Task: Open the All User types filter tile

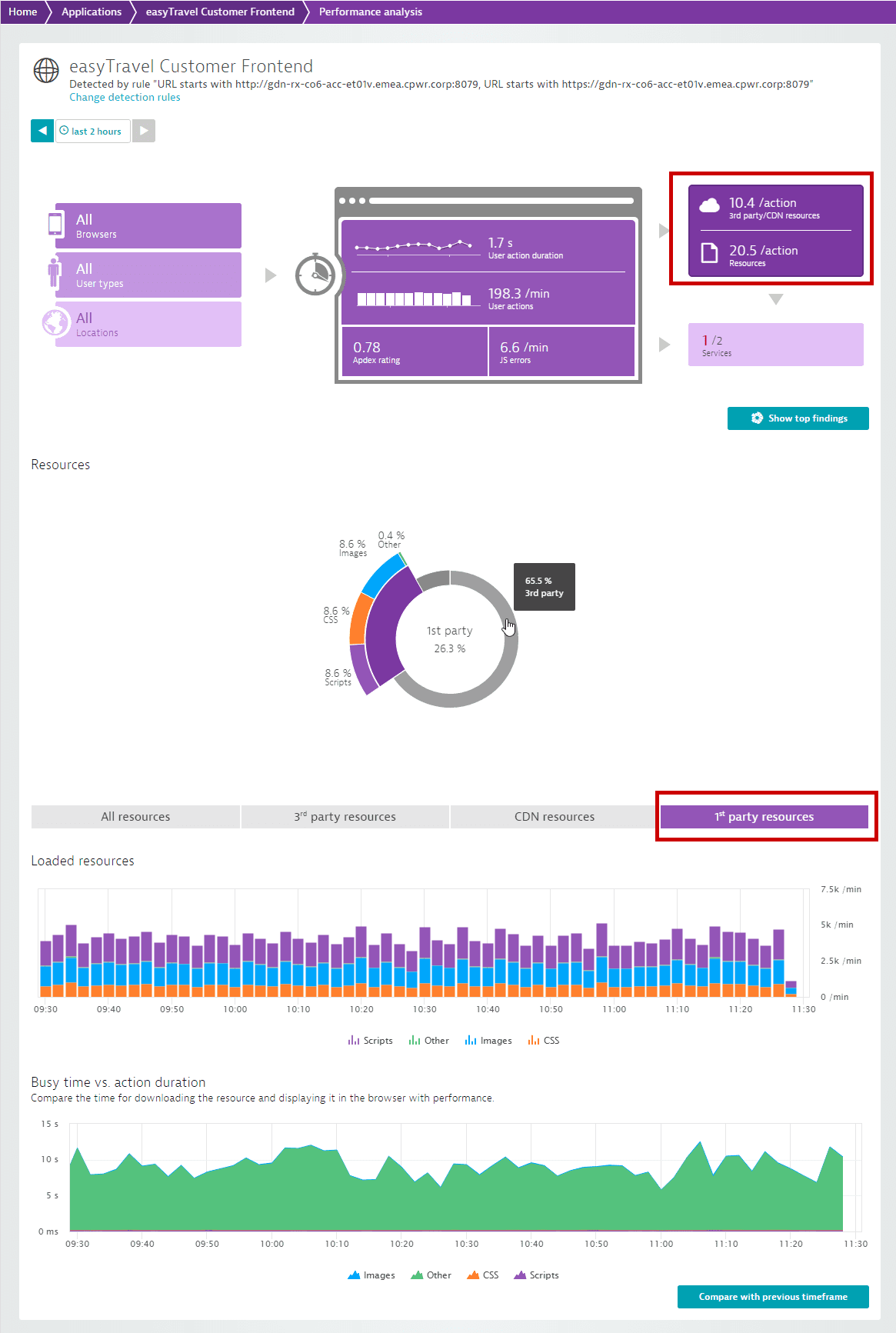Action: click(x=148, y=275)
